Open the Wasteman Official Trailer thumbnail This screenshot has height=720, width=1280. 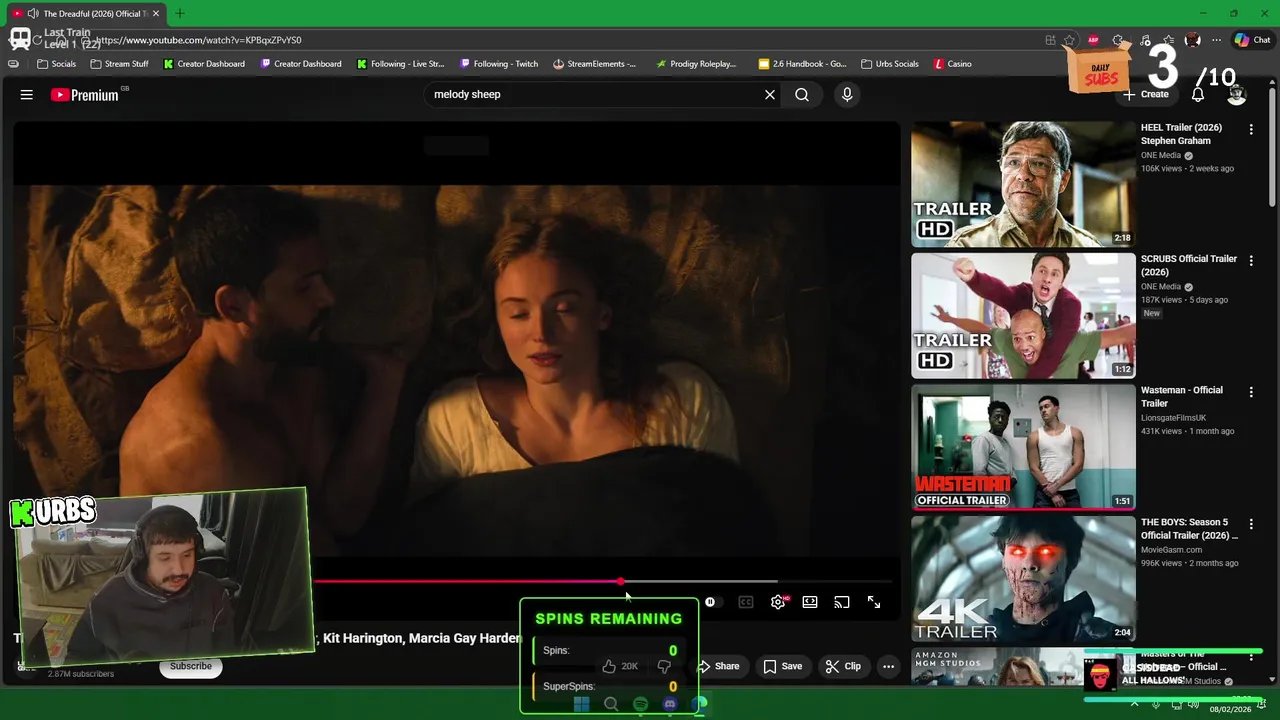click(x=1023, y=447)
